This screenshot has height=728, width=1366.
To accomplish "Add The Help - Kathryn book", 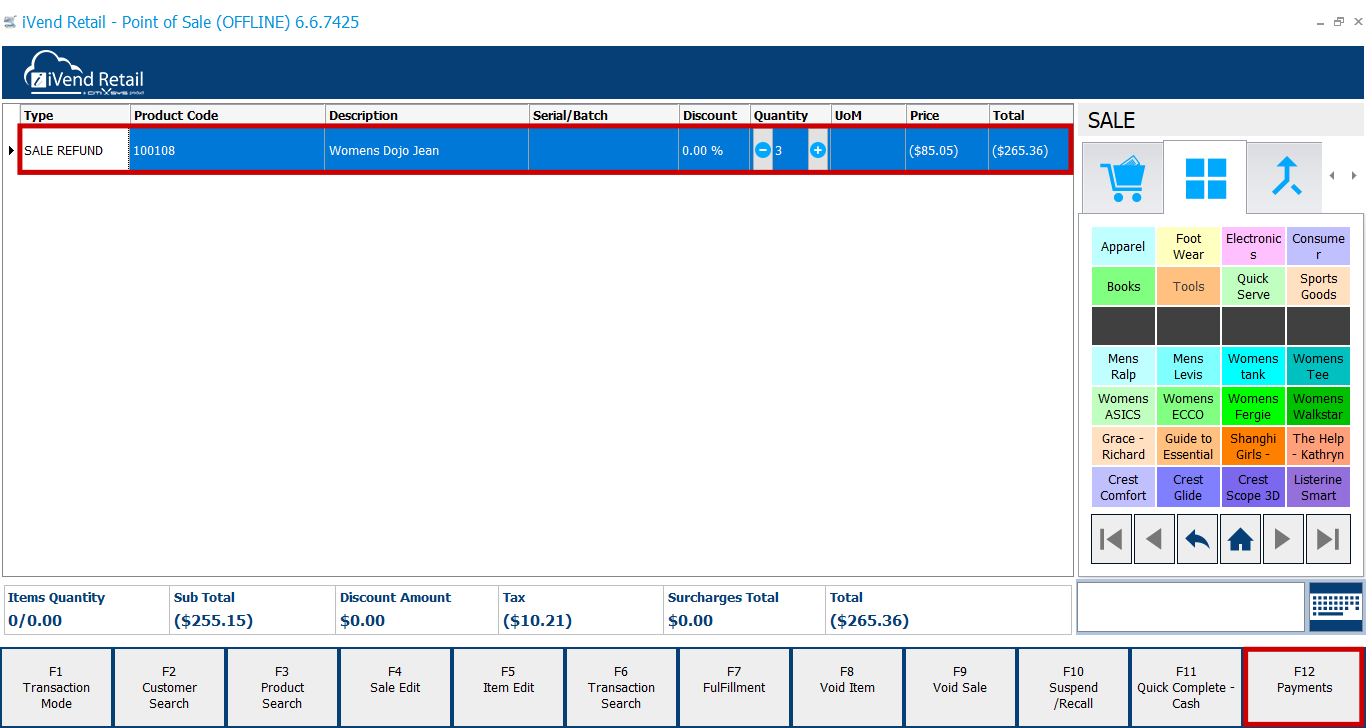I will click(1318, 446).
